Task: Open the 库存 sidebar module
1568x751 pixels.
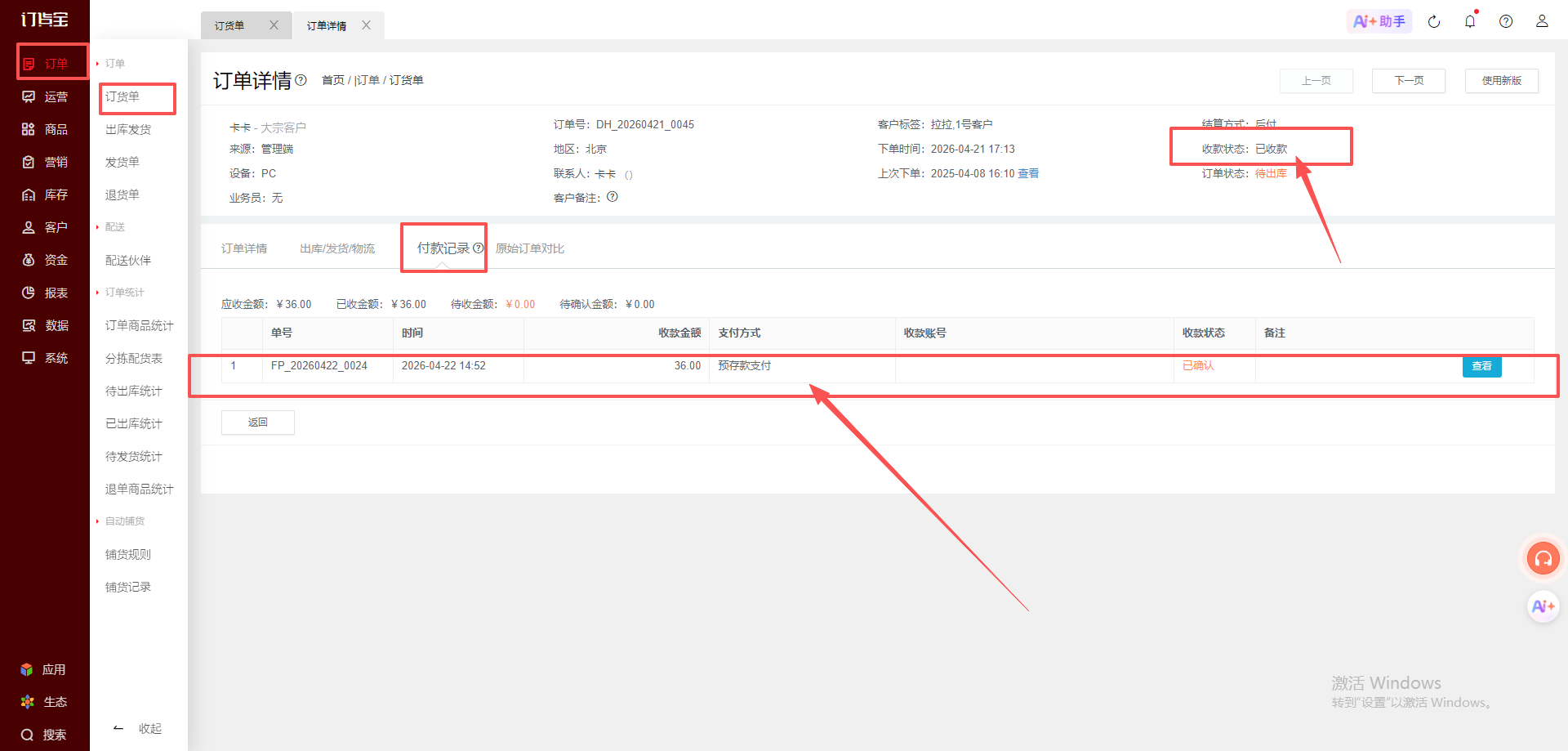Action: coord(45,194)
